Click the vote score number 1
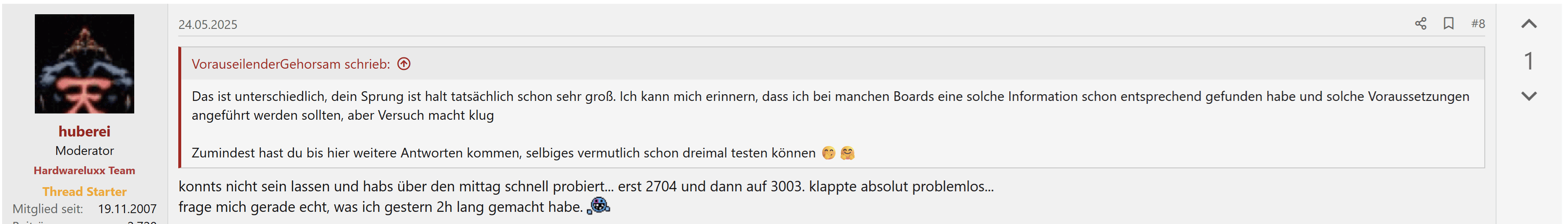The image size is (1568, 224). (x=1529, y=61)
